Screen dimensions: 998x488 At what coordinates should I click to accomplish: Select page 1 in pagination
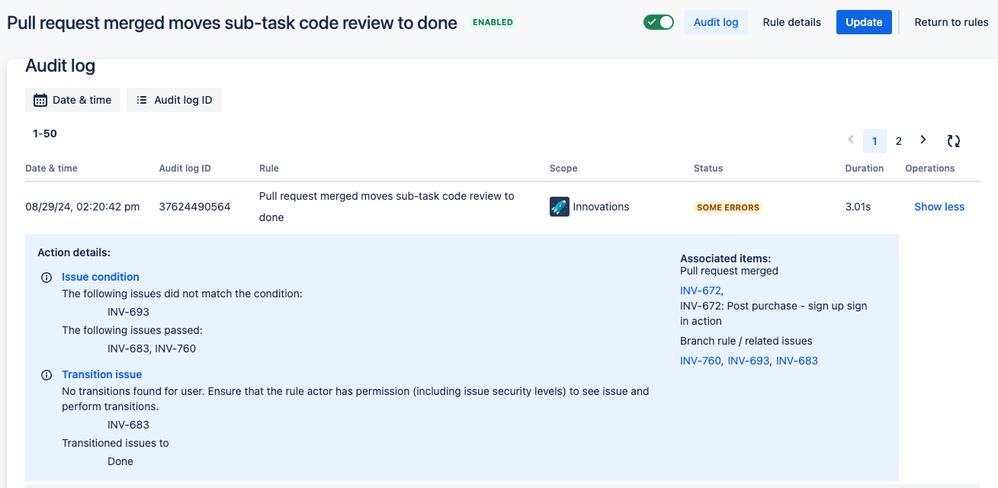pyautogui.click(x=875, y=141)
